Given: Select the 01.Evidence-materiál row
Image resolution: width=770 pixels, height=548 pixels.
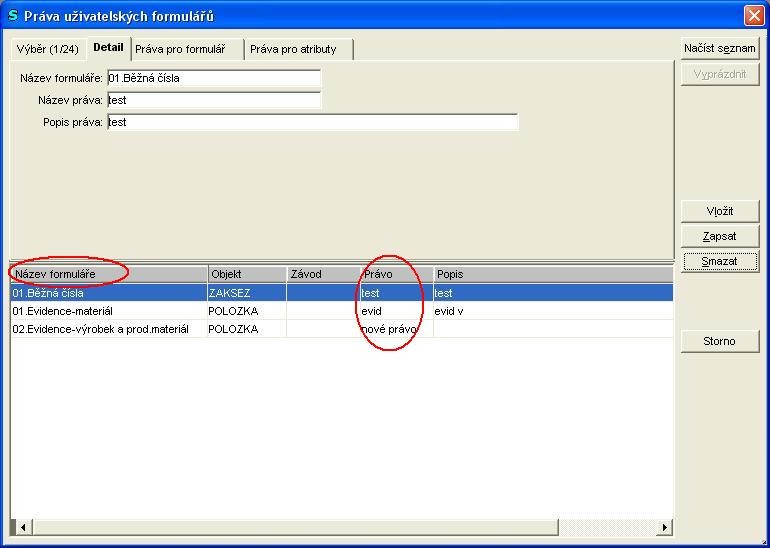Looking at the screenshot, I should 108,311.
